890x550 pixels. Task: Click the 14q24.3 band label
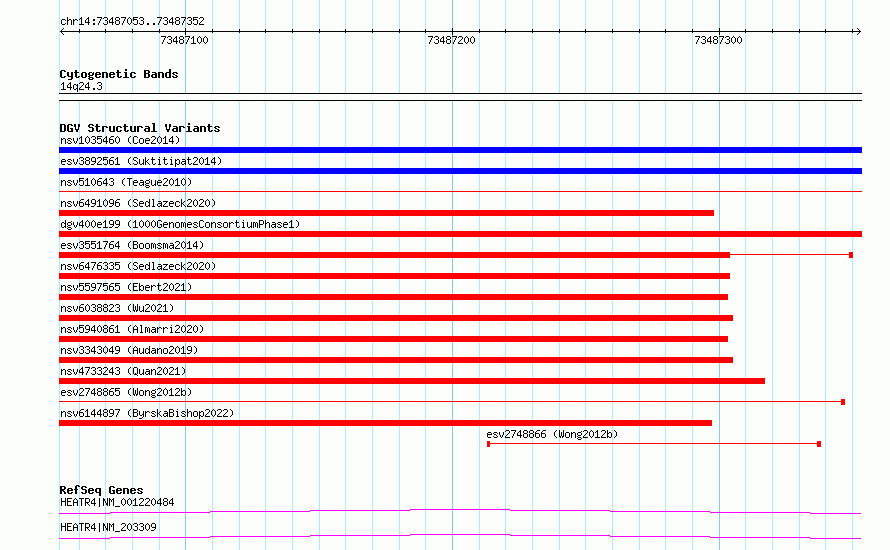[81, 86]
